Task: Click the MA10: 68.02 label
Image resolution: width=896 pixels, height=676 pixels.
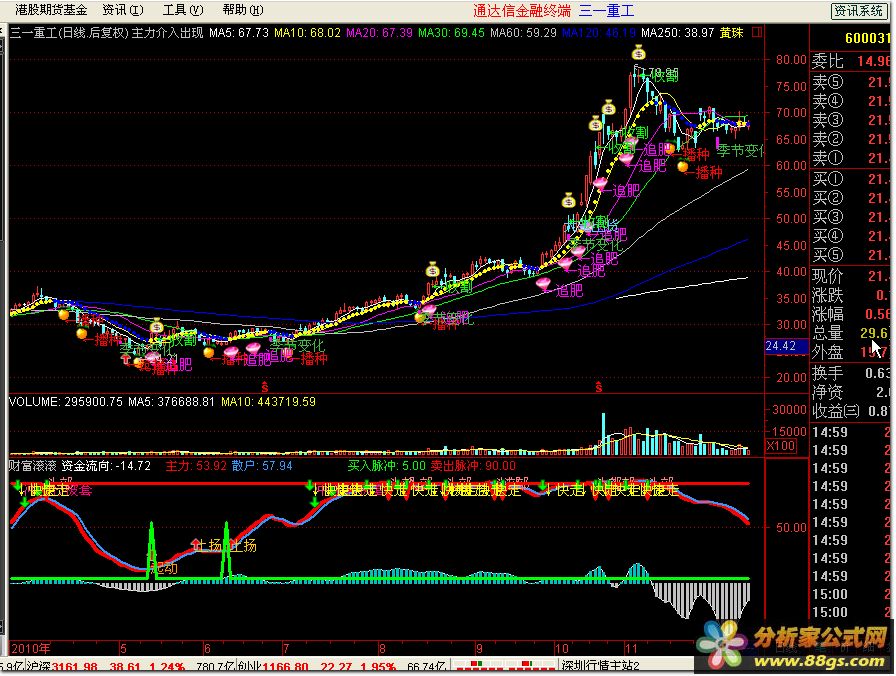Action: click(307, 33)
